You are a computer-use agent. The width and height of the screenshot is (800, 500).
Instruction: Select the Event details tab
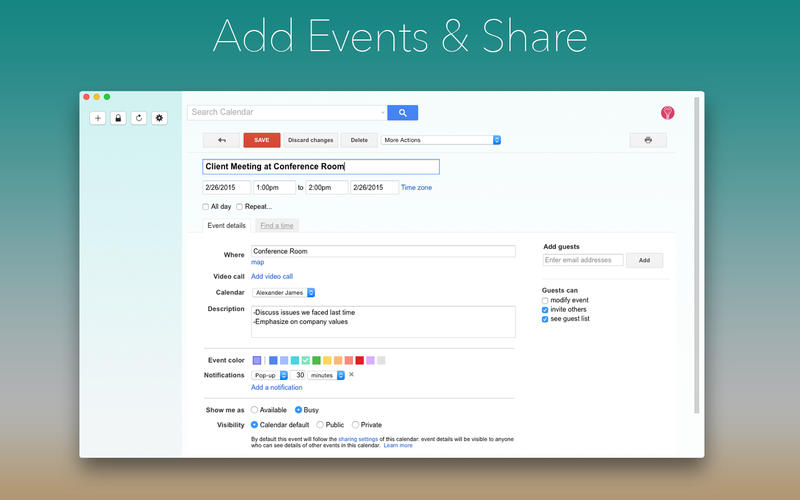tap(226, 226)
